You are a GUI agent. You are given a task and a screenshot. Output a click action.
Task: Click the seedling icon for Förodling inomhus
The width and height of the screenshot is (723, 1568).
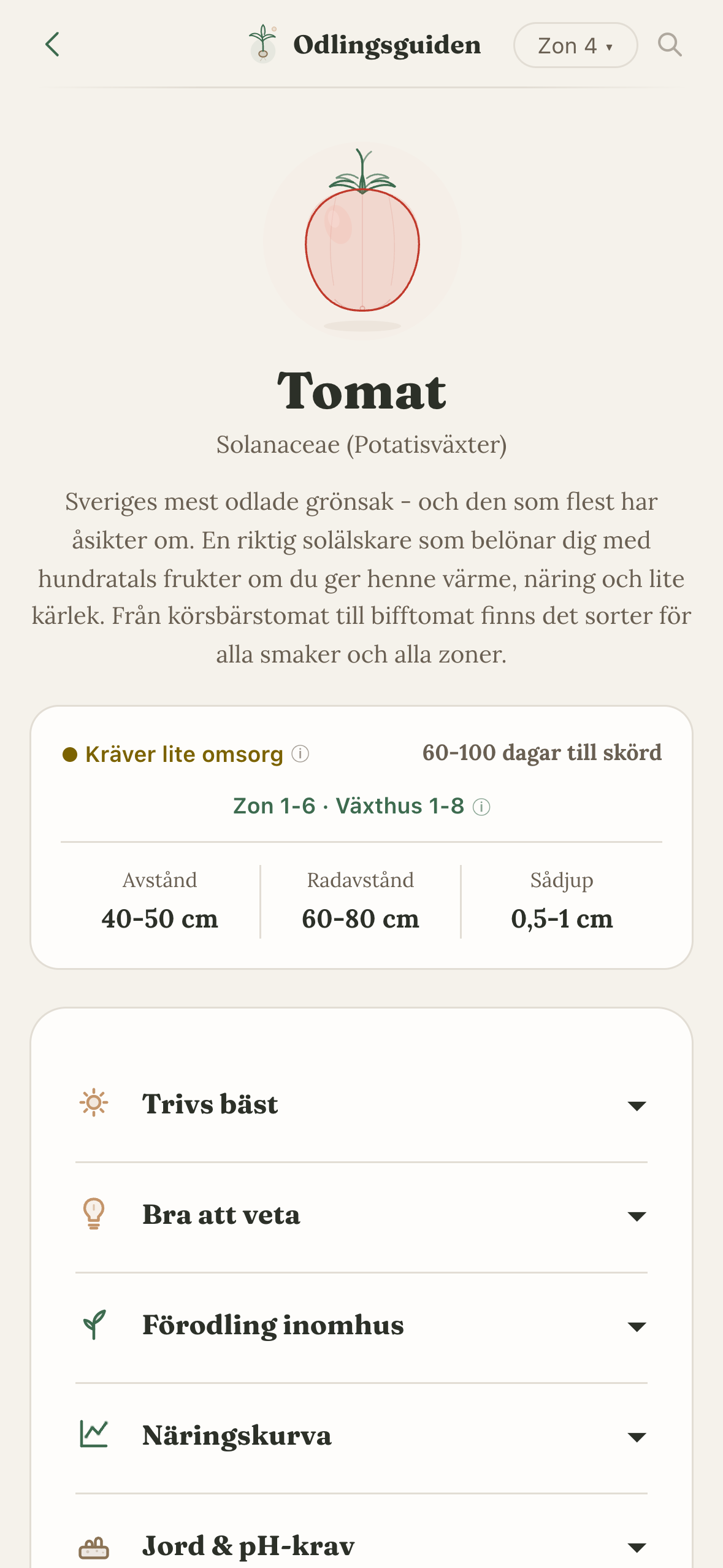(x=94, y=1324)
